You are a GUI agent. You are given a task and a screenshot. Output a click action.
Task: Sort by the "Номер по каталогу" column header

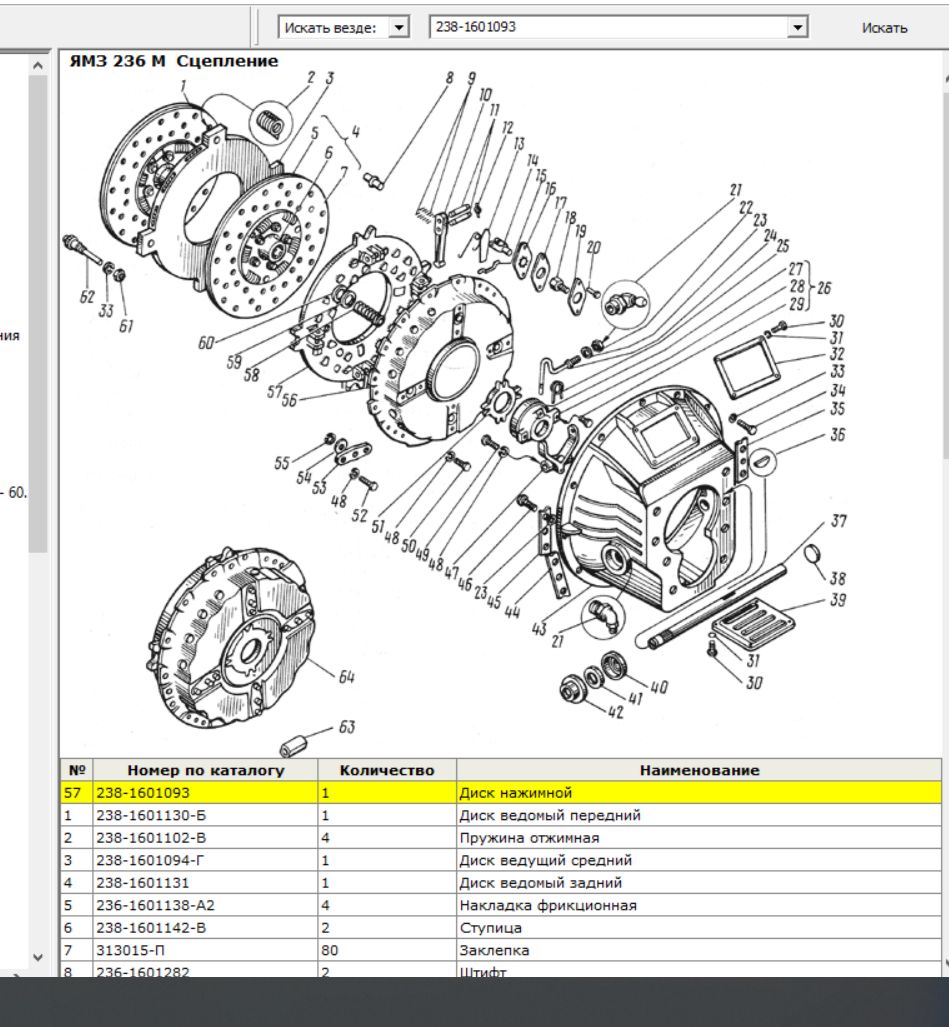tap(205, 770)
